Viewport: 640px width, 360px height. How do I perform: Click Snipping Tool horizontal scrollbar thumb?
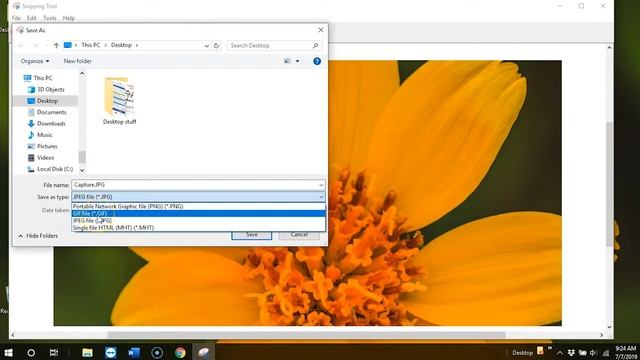pyautogui.click(x=306, y=335)
